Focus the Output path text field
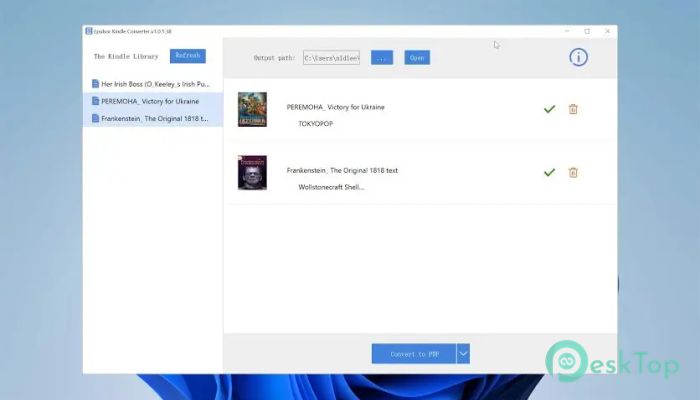The image size is (700, 400). coord(331,58)
